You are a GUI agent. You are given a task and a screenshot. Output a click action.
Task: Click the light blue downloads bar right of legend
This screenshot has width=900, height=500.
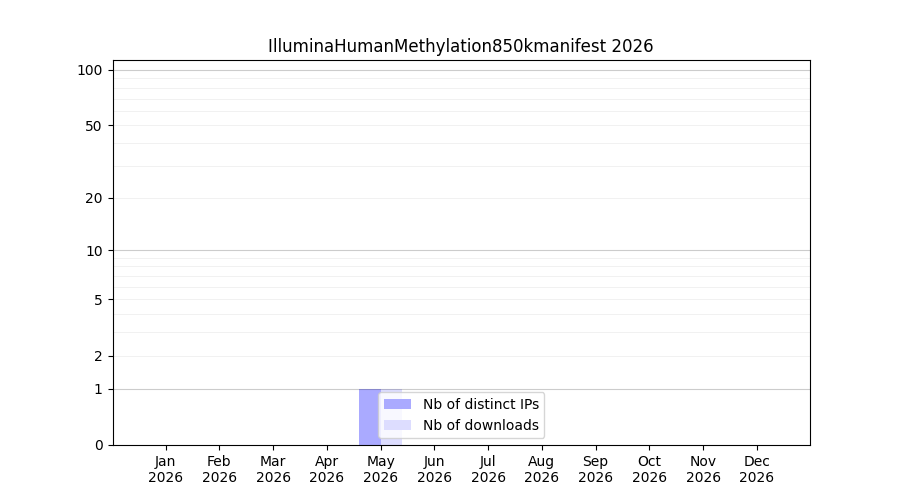click(391, 442)
